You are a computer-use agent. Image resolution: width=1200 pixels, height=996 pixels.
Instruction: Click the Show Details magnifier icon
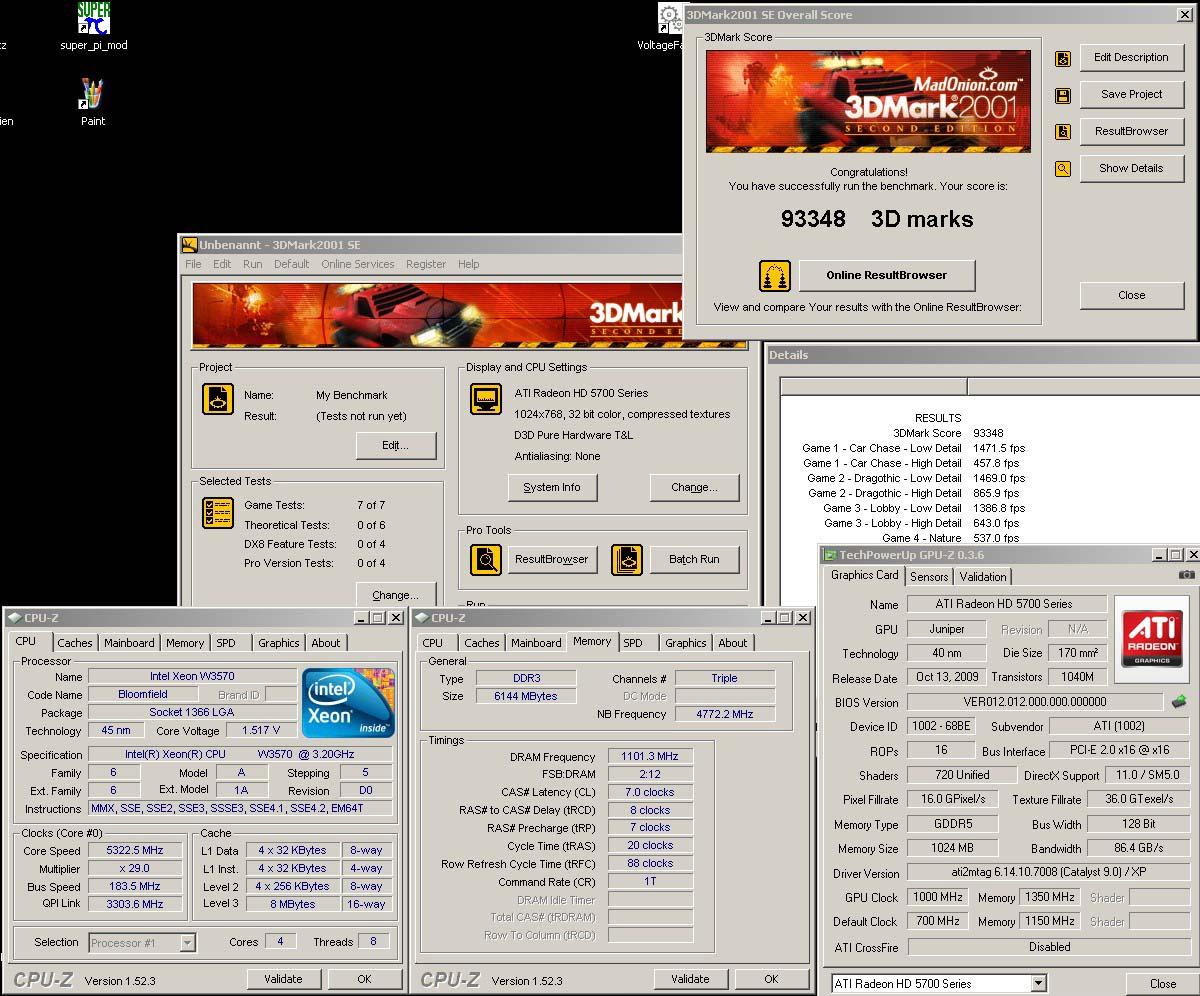click(1063, 169)
